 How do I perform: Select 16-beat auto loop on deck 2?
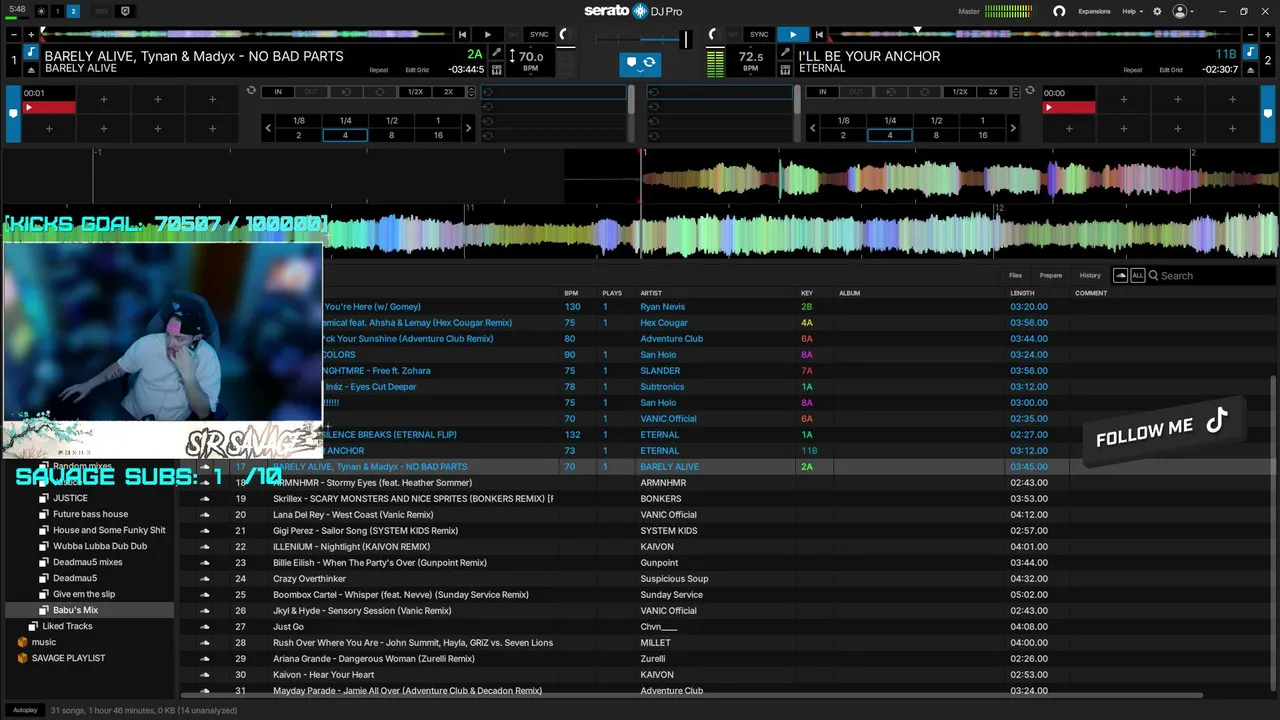(x=982, y=135)
